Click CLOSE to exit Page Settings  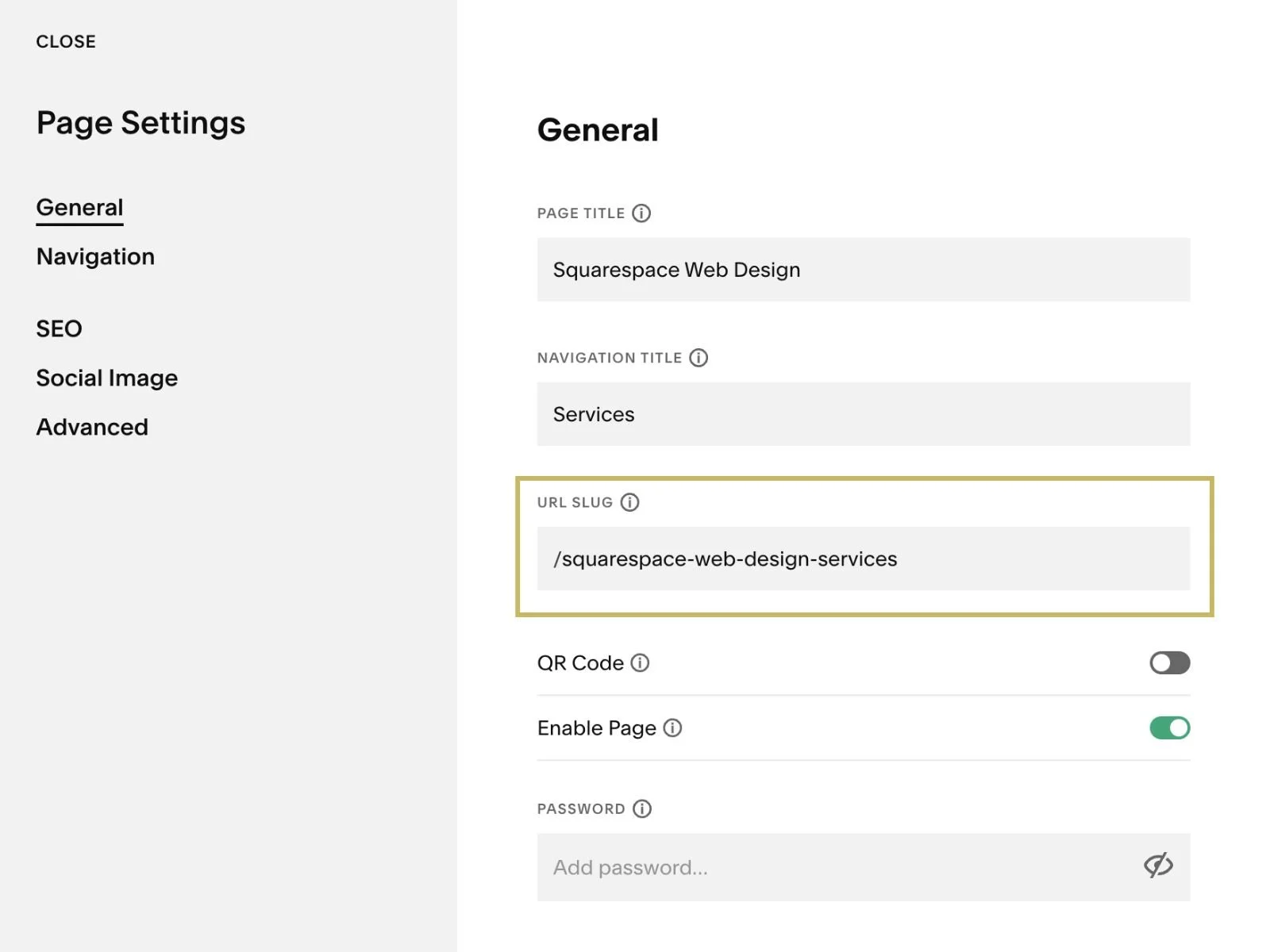tap(66, 41)
